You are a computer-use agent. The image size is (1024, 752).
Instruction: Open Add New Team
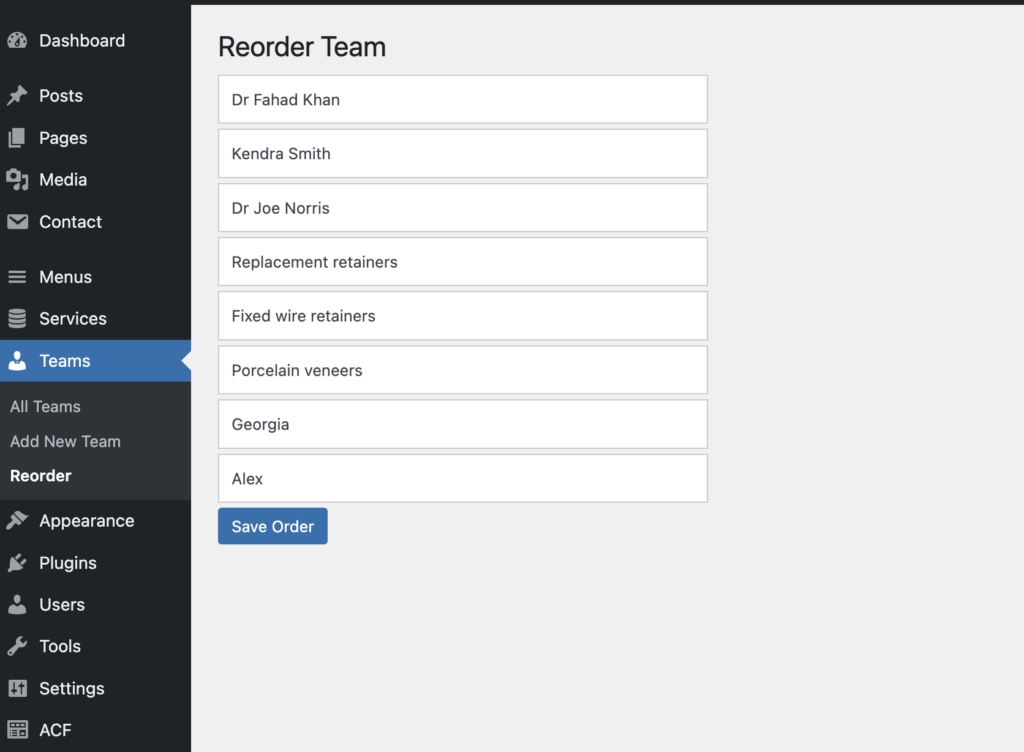pyautogui.click(x=64, y=441)
